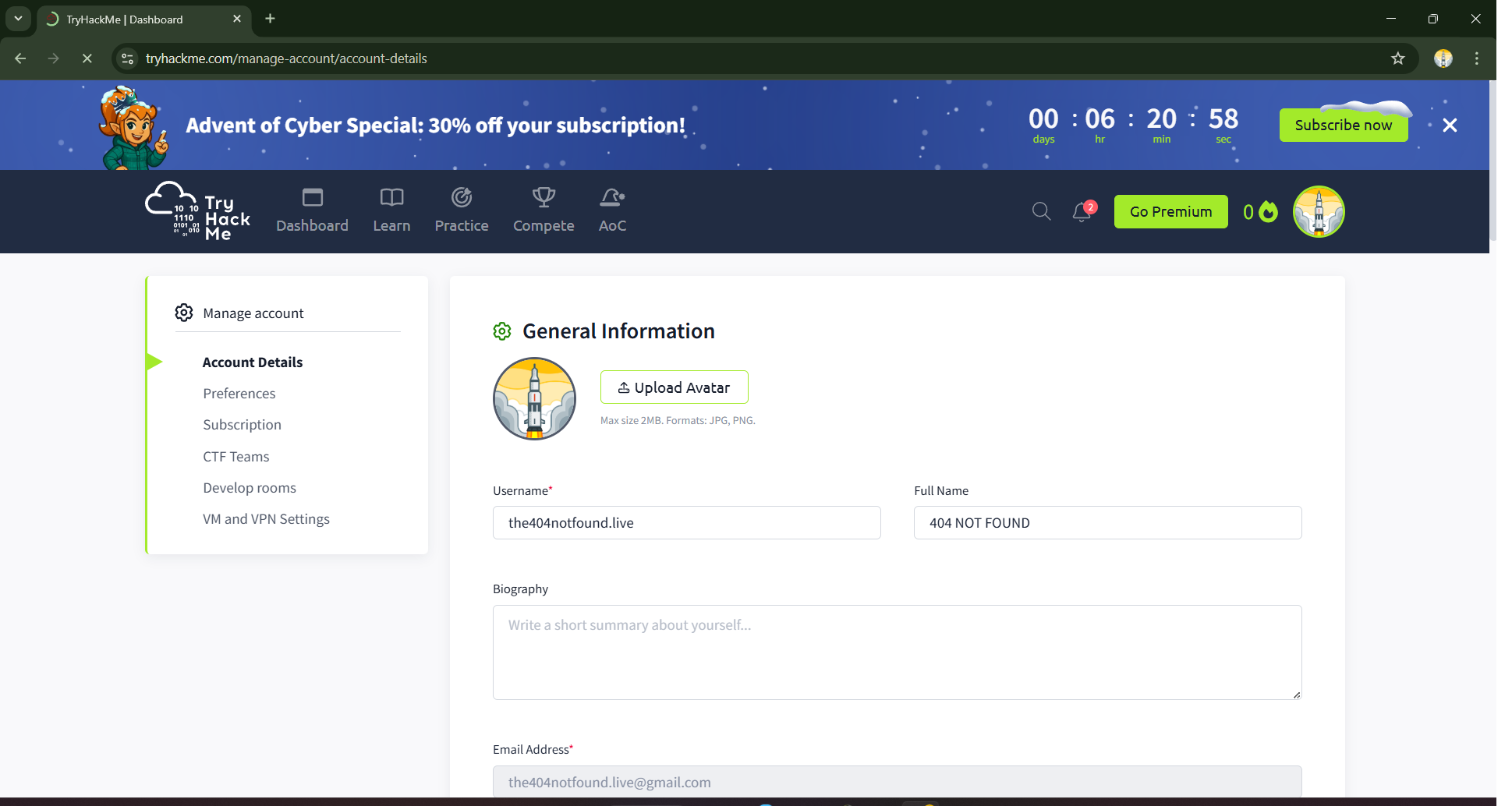Dismiss the Advent of Cyber banner
Screen dimensions: 1512x806
tap(1450, 125)
